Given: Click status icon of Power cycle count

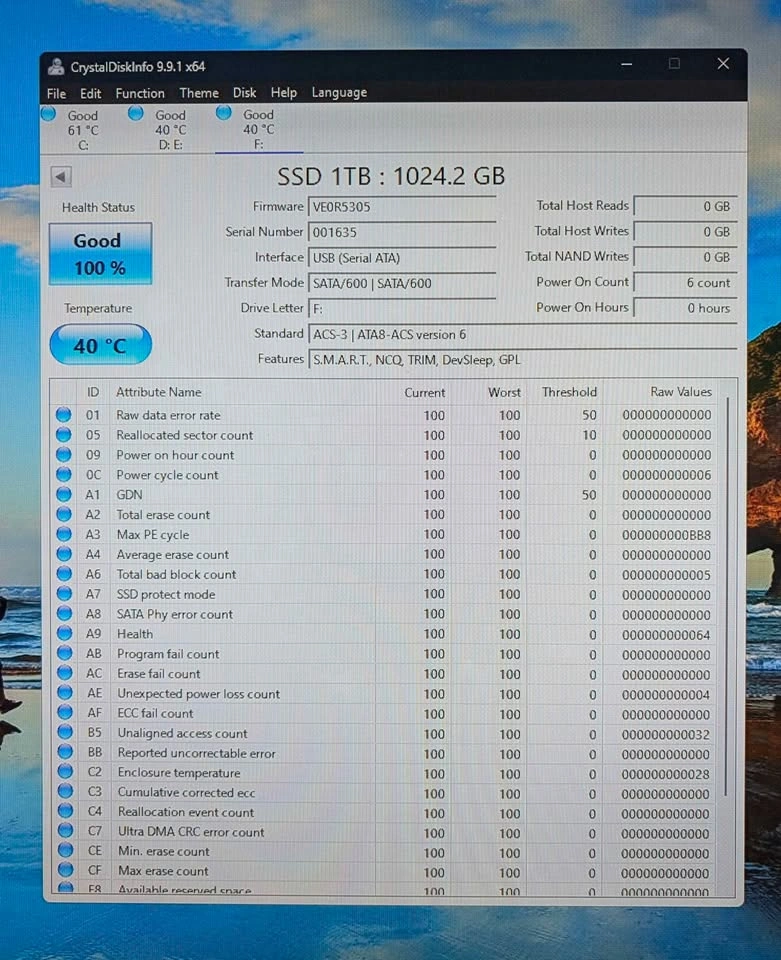Looking at the screenshot, I should click(64, 474).
